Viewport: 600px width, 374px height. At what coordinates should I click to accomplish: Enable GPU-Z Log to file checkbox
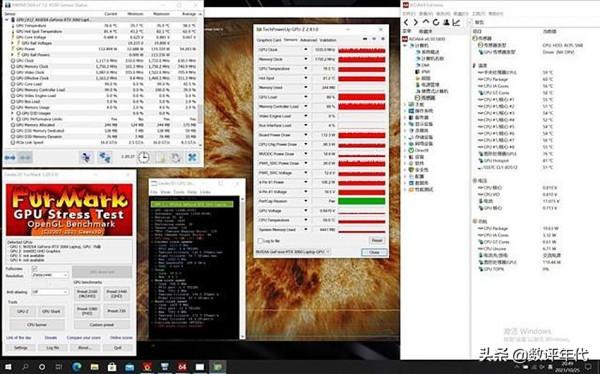(x=260, y=241)
